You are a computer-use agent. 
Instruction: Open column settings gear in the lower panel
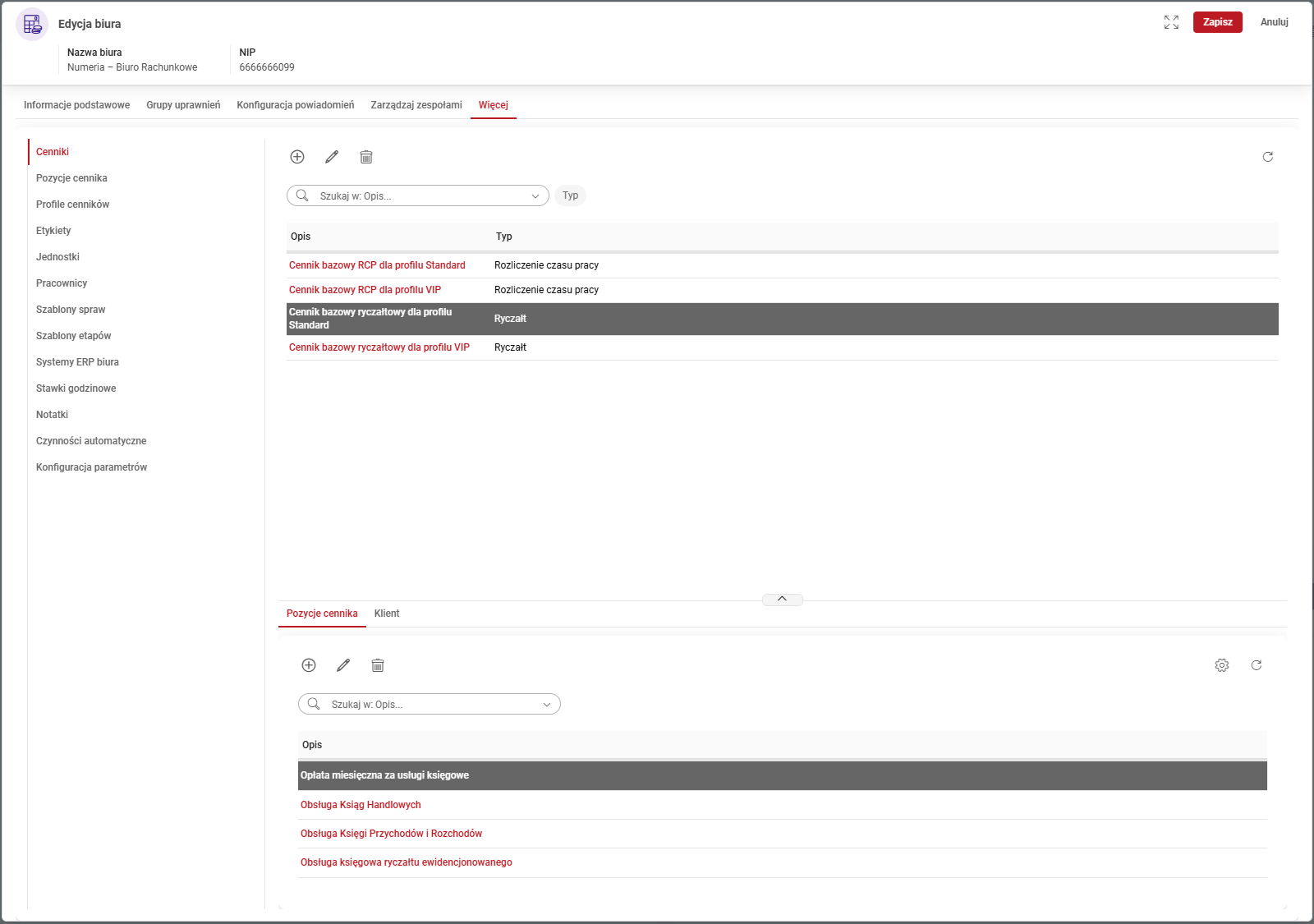point(1221,665)
